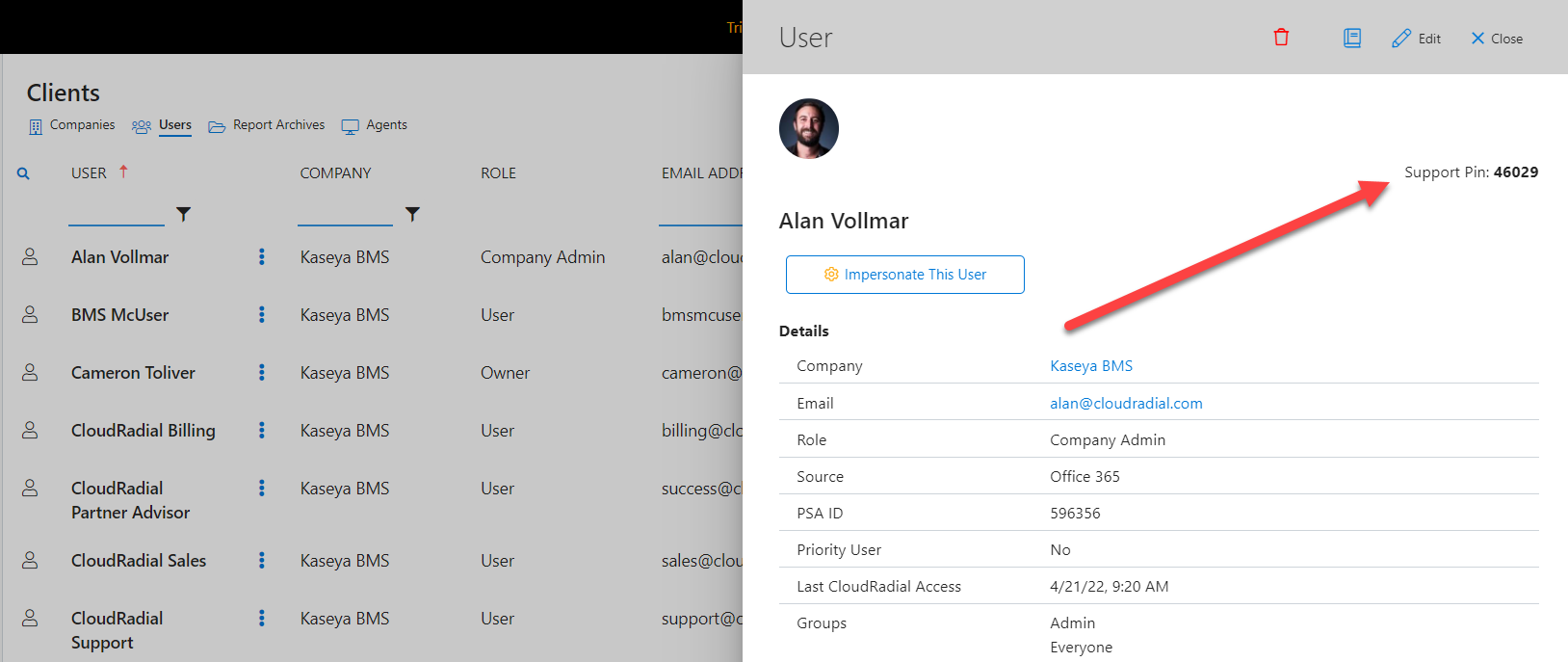Click Impersonate This User button
Viewport: 1568px width, 662px height.
pos(905,275)
